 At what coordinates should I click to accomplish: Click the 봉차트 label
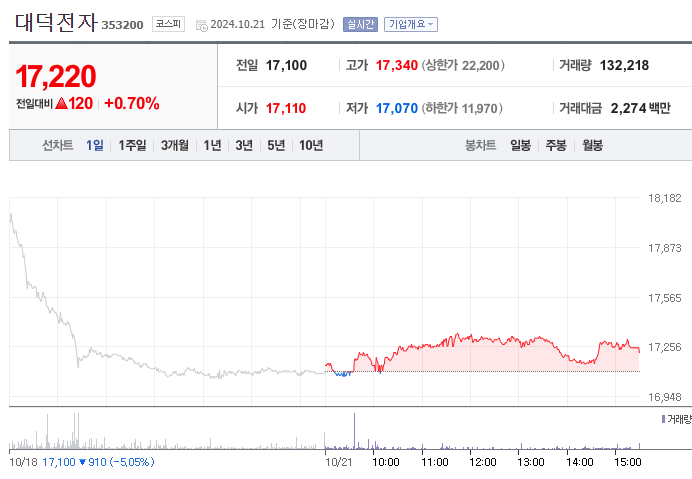pyautogui.click(x=480, y=145)
